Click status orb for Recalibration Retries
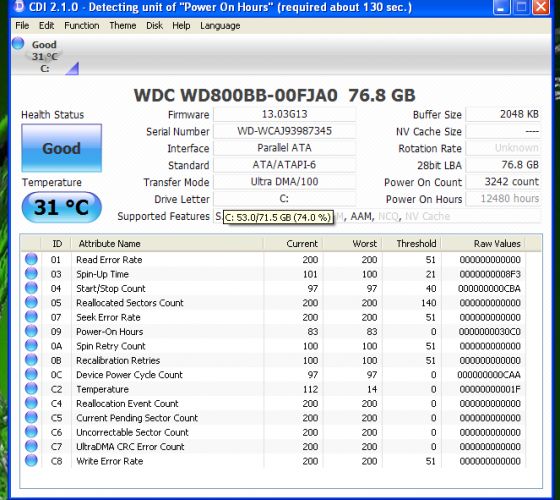The image size is (560, 500). pyautogui.click(x=31, y=360)
